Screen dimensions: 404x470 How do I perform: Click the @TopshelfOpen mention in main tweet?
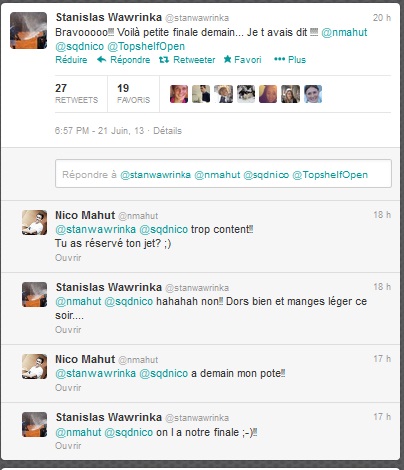point(146,46)
